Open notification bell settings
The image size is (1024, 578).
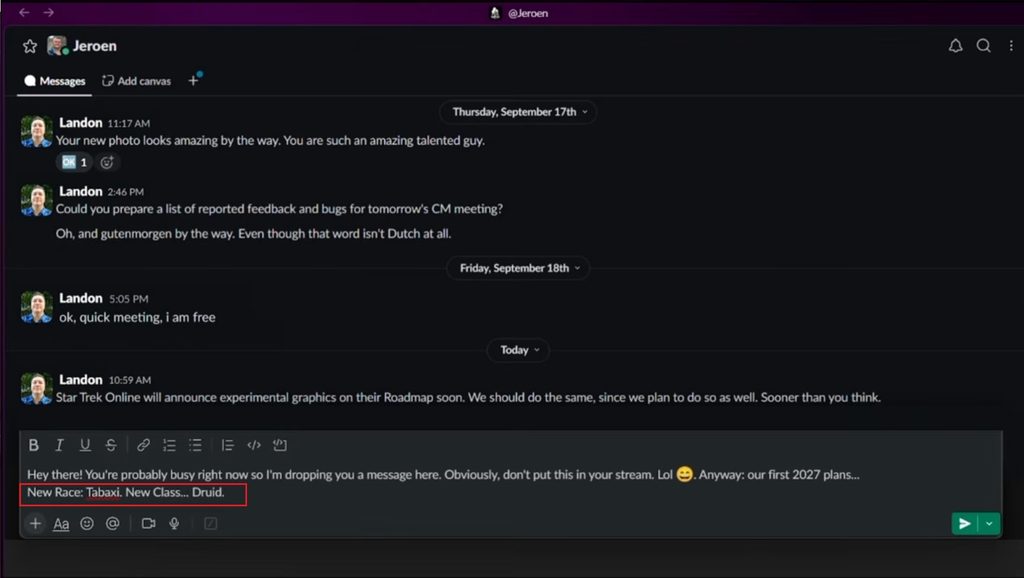955,46
